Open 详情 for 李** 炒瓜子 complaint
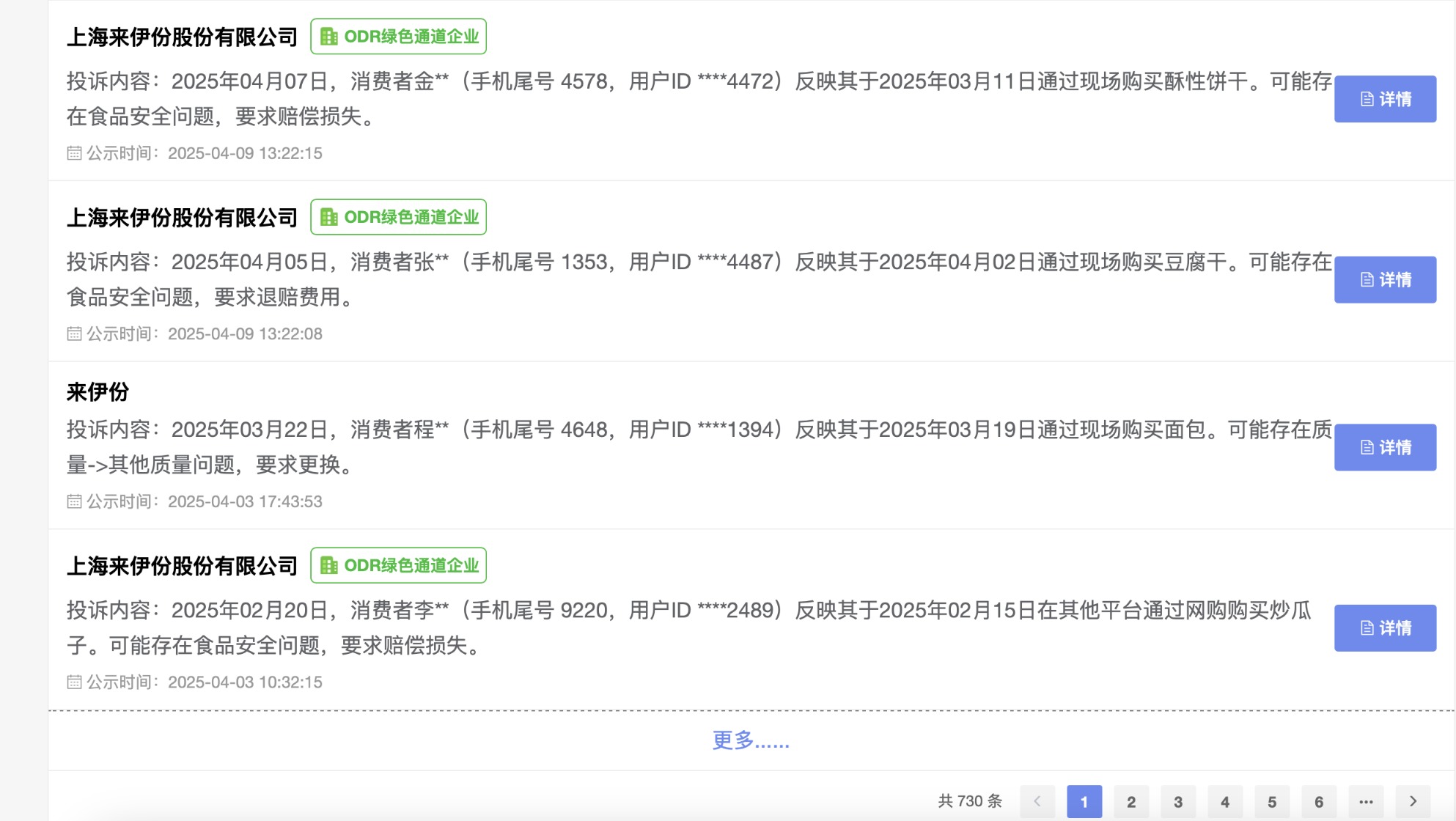This screenshot has width=1456, height=821. coord(1384,628)
